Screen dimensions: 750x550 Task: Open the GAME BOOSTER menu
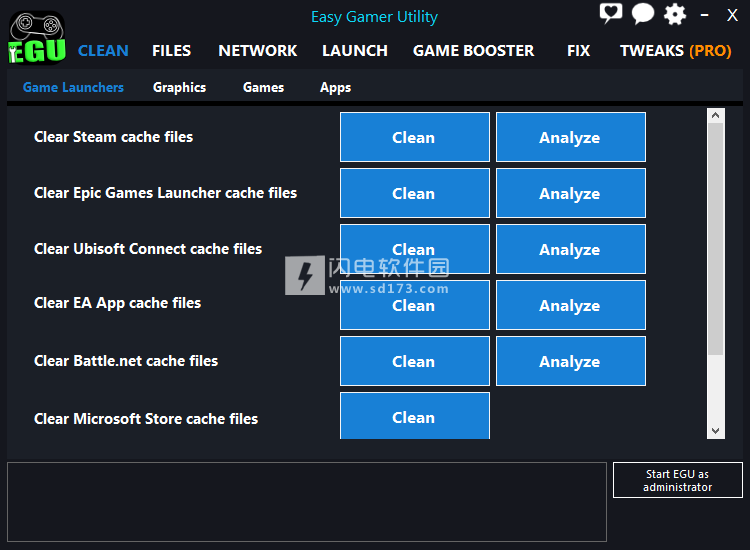point(473,51)
